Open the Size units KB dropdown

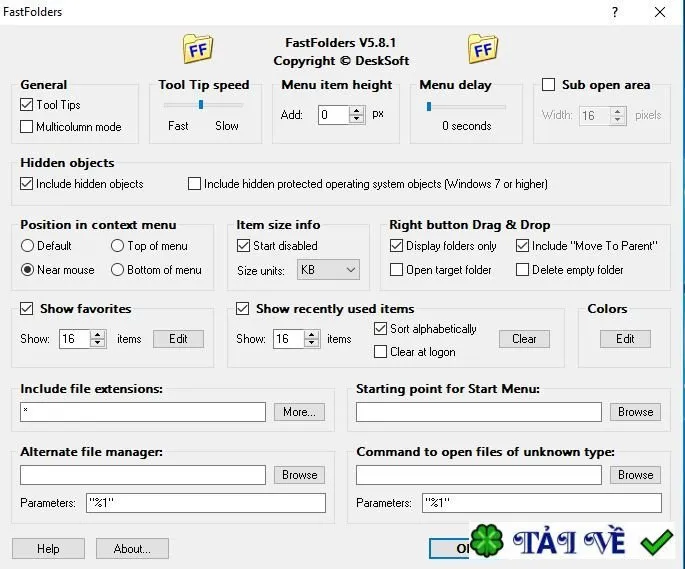pos(328,270)
